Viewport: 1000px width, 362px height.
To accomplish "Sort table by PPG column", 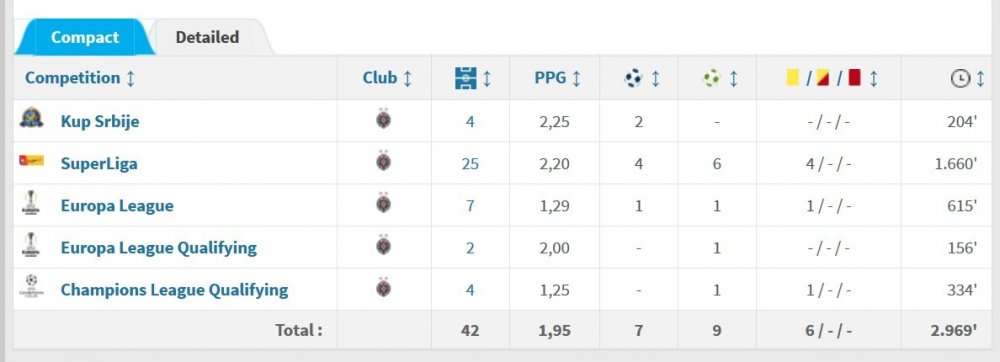I will 558,78.
